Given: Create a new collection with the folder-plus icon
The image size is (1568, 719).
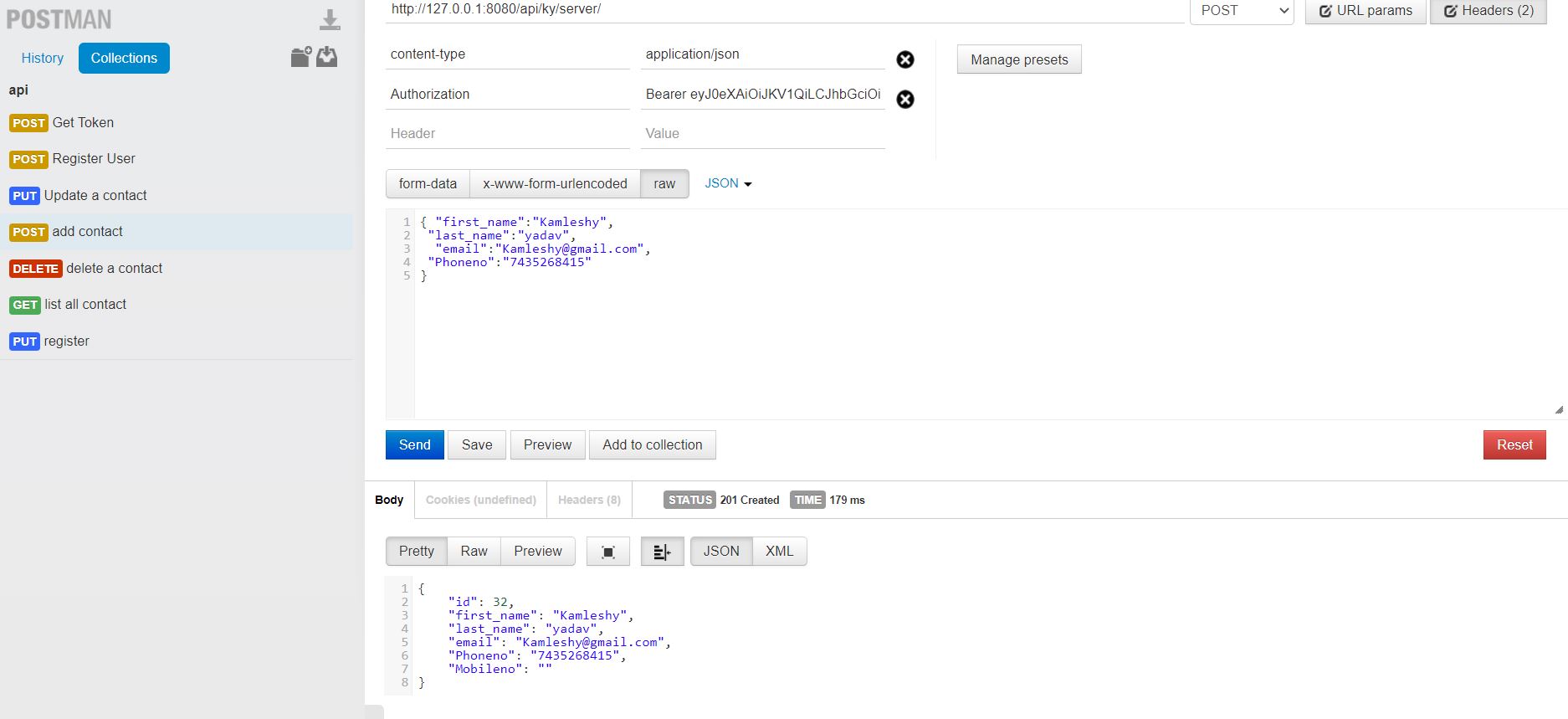Looking at the screenshot, I should coord(301,57).
